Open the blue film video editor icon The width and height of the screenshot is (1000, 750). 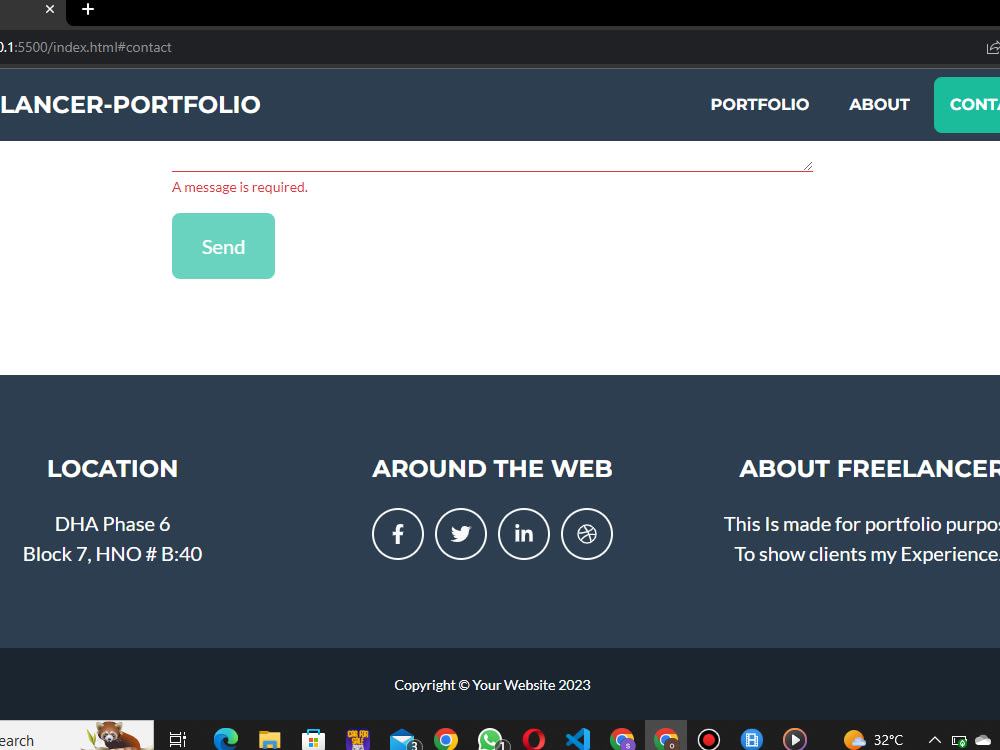[752, 739]
